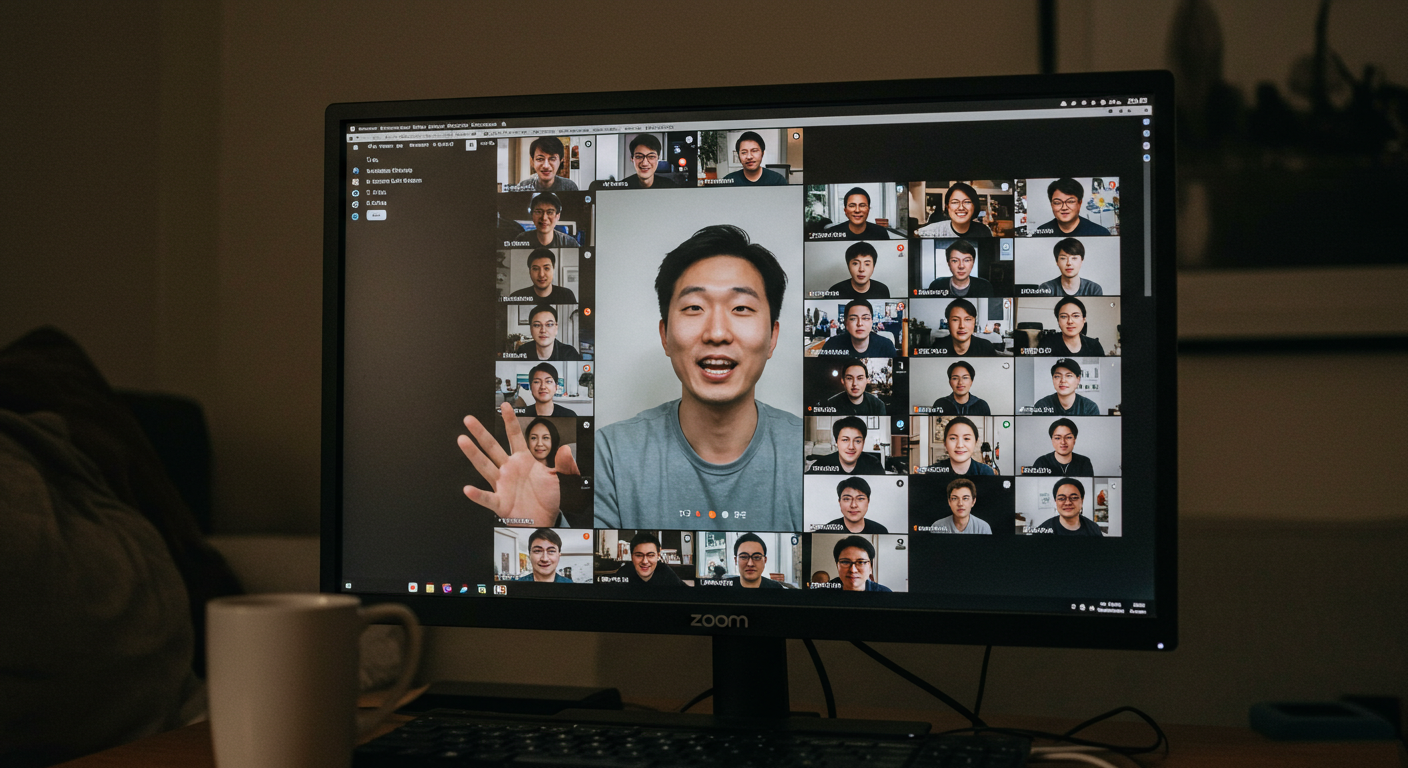Image resolution: width=1408 pixels, height=768 pixels.
Task: Click the square button at the sidebar header's right
Action: click(x=471, y=145)
